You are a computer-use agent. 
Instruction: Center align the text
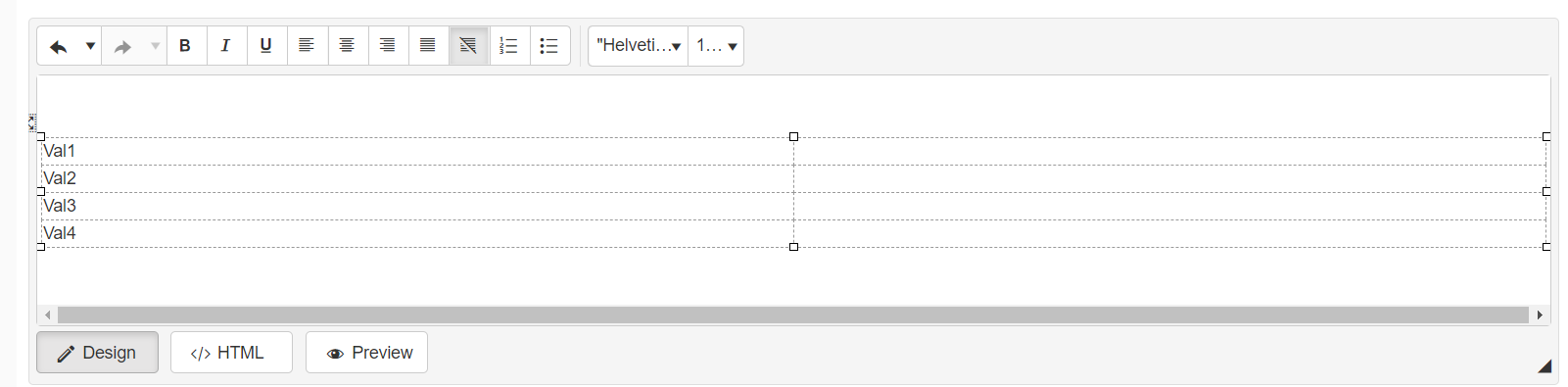pyautogui.click(x=347, y=46)
